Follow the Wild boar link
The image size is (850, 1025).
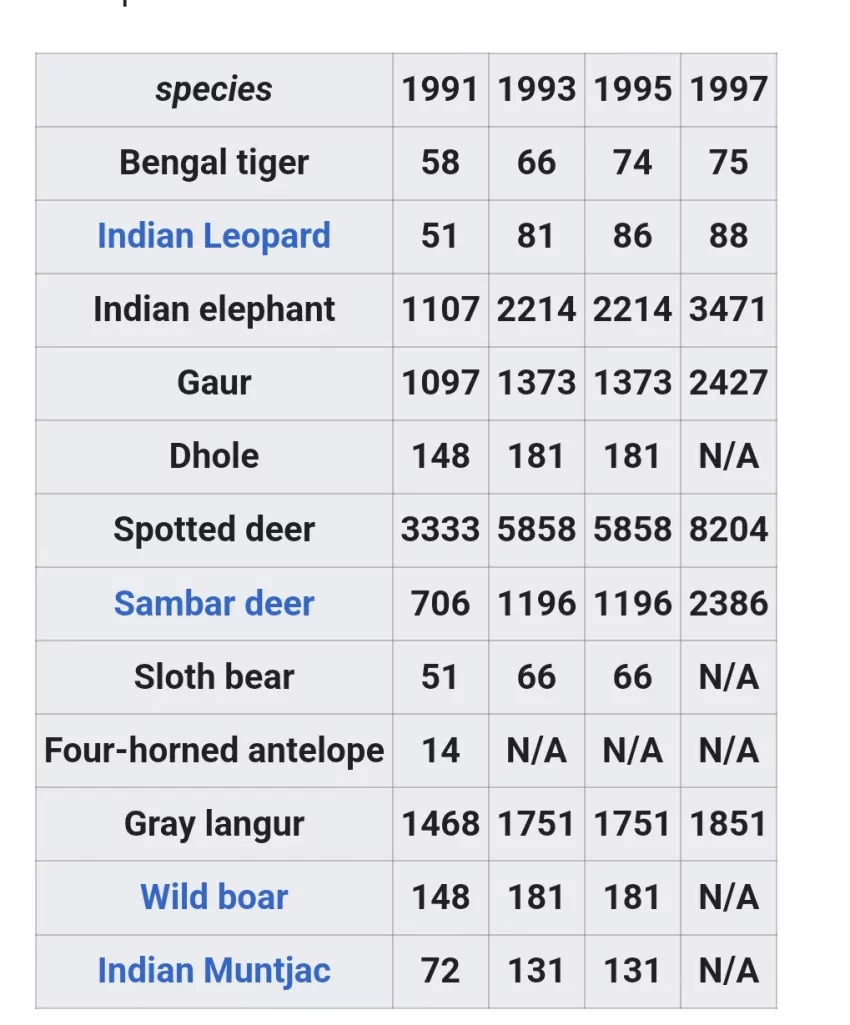point(214,896)
